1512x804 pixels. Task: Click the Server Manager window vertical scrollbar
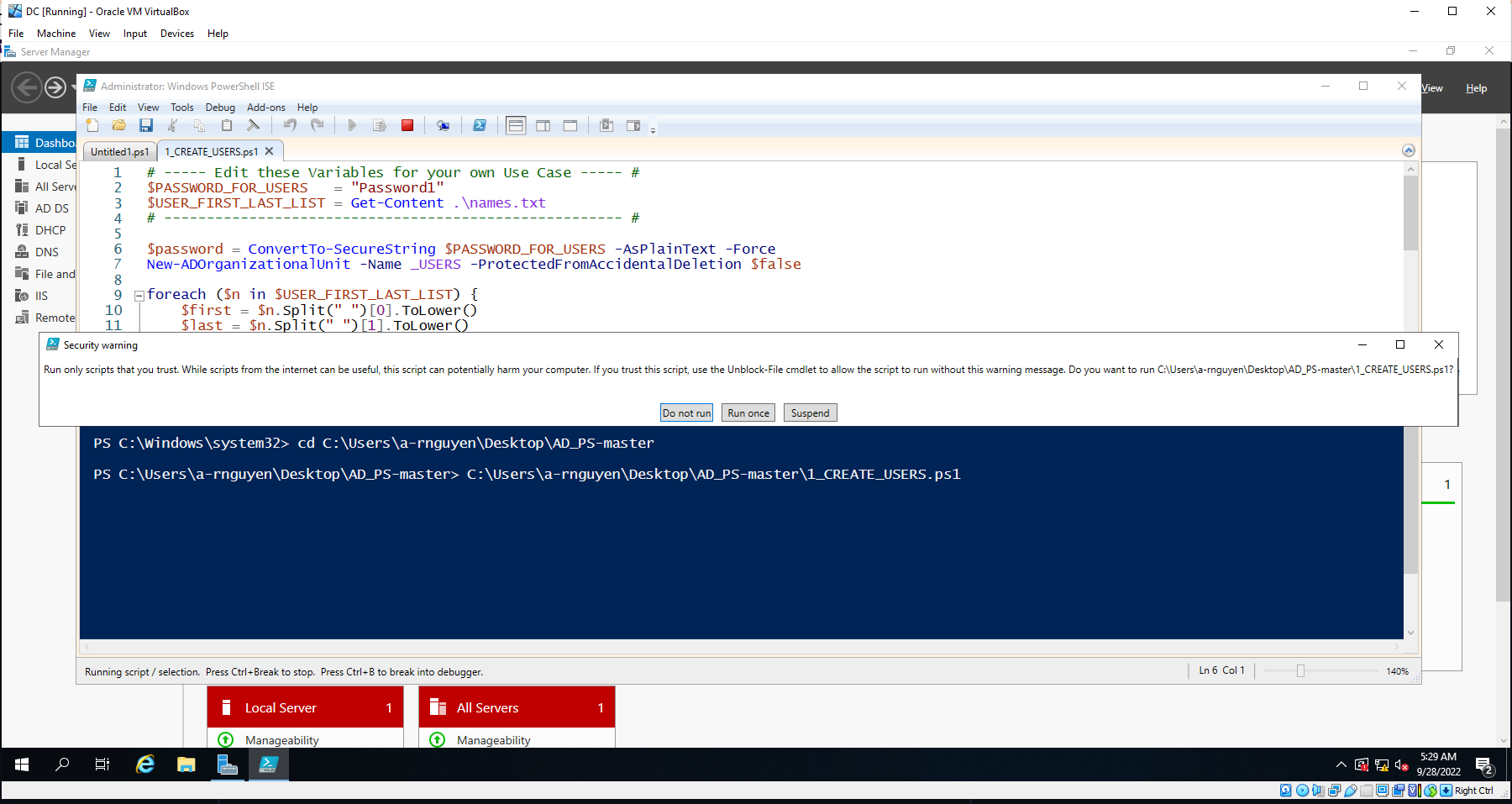[1503, 365]
